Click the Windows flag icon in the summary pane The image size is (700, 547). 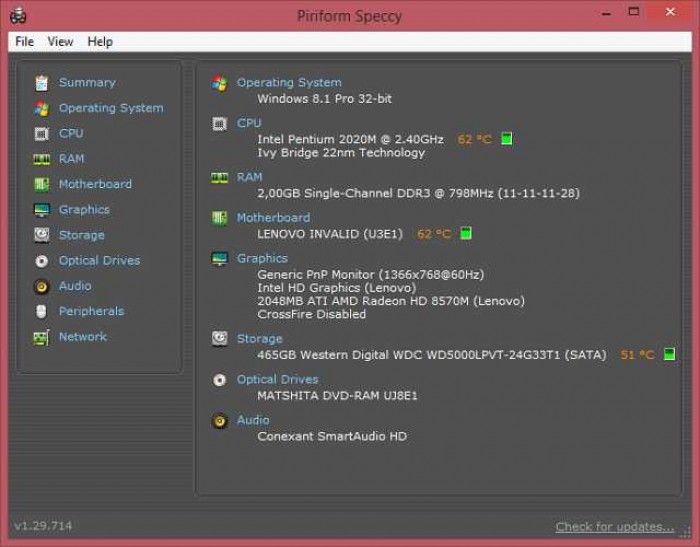click(x=219, y=83)
